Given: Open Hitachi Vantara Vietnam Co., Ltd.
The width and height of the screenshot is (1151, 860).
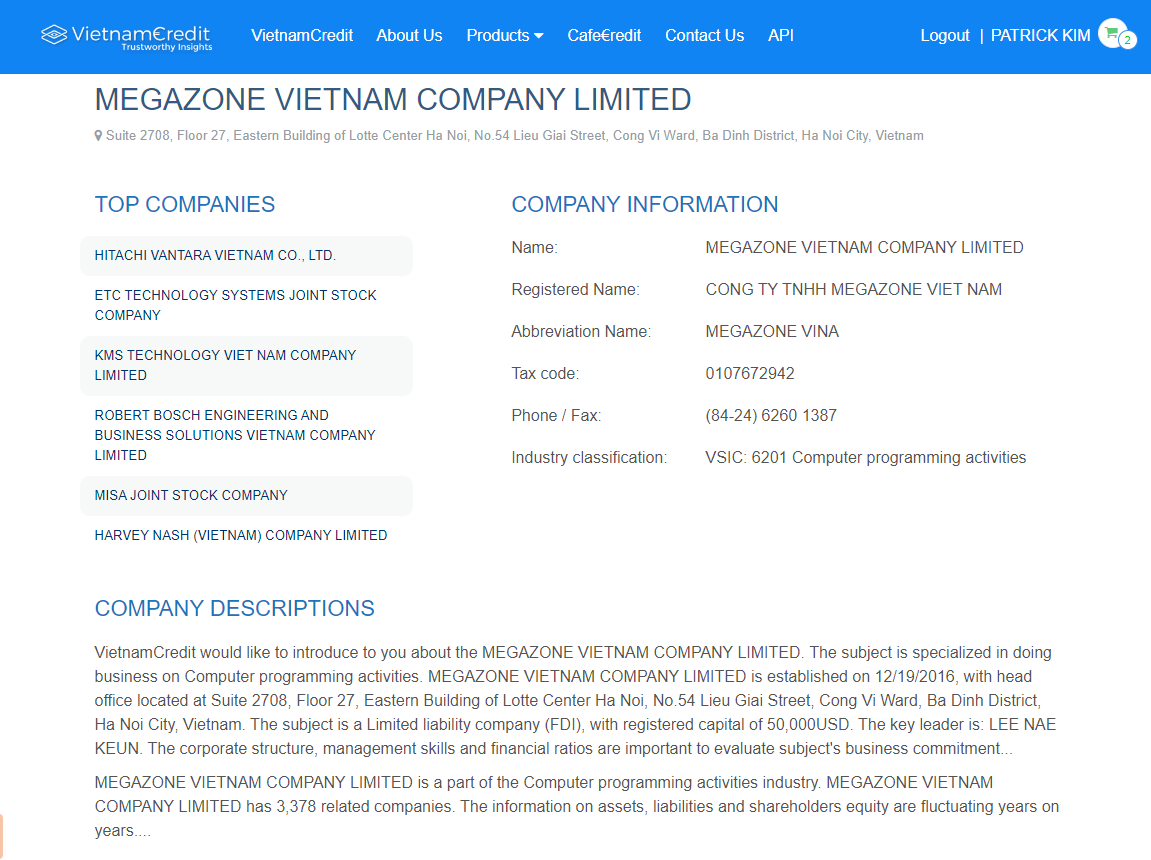Looking at the screenshot, I should pyautogui.click(x=247, y=255).
